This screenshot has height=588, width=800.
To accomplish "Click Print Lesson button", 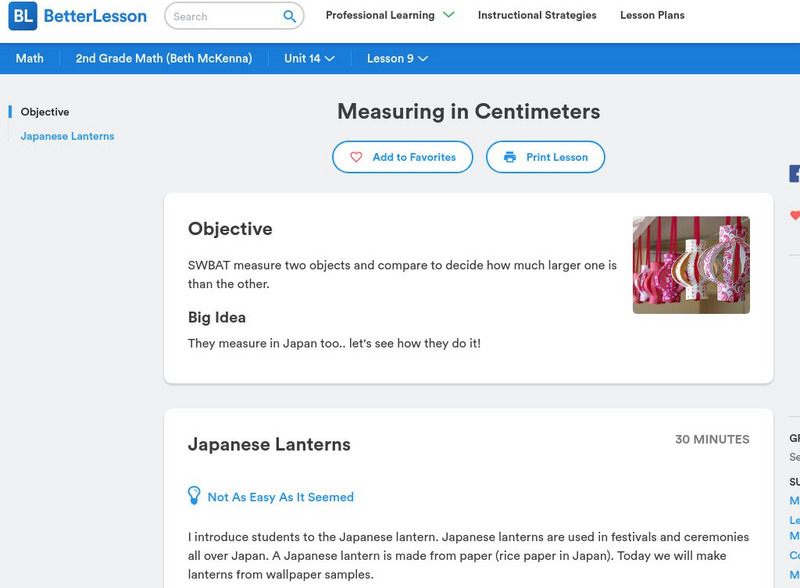I will 543,157.
